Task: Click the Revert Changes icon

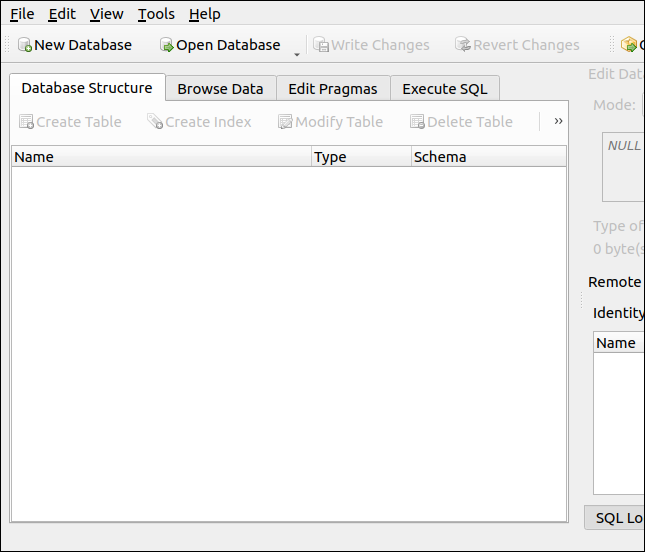Action: [463, 45]
